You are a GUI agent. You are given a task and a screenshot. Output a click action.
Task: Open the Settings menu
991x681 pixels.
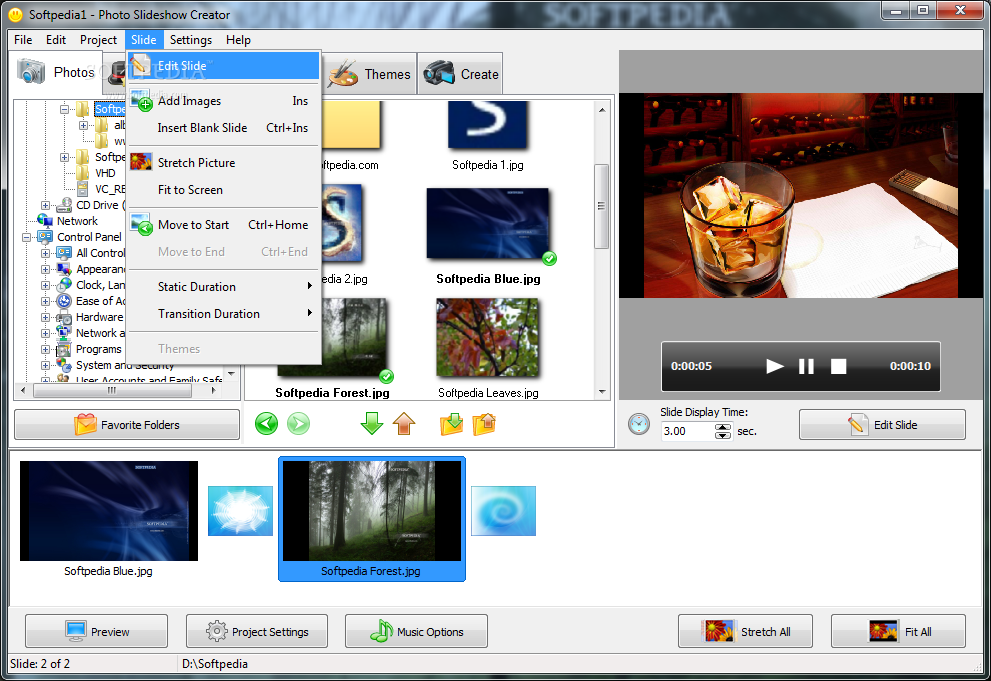click(190, 40)
